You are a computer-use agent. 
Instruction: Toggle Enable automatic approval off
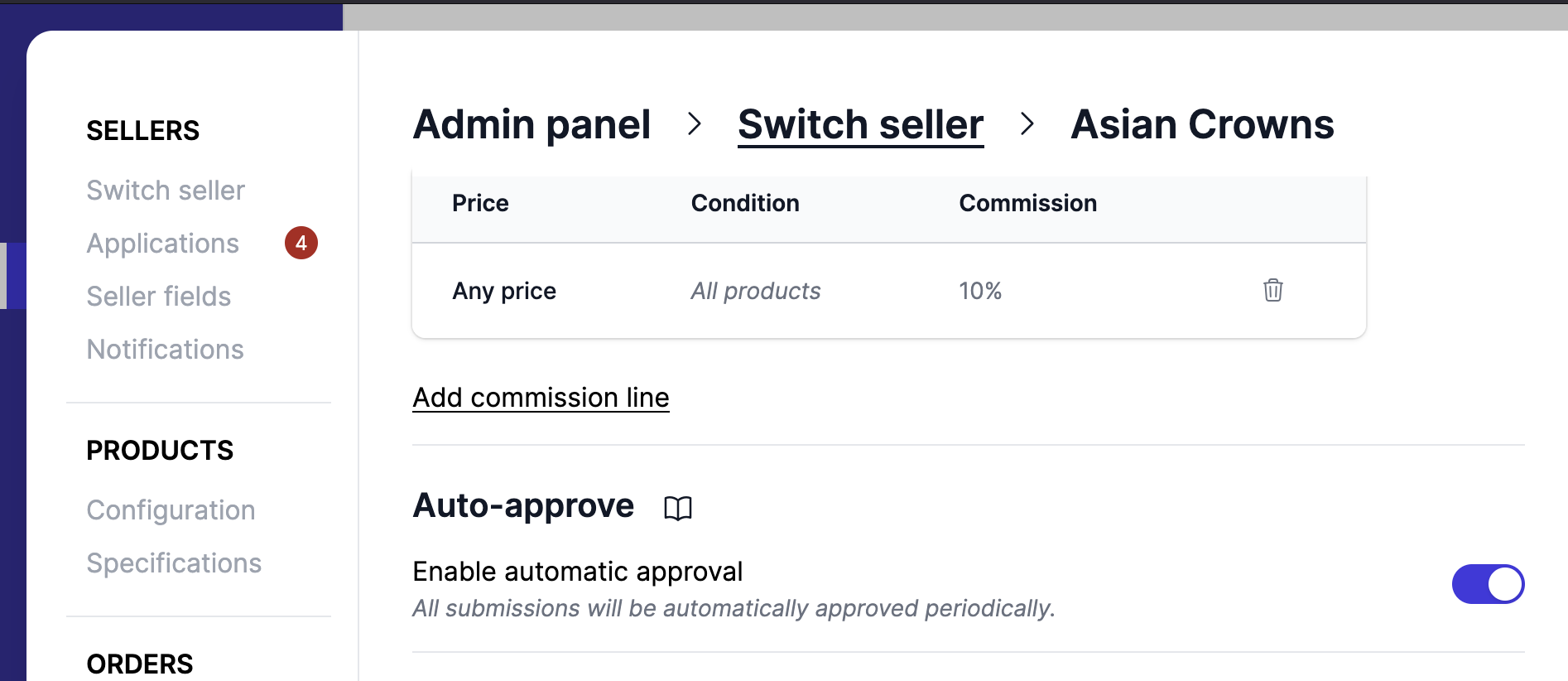(1488, 584)
